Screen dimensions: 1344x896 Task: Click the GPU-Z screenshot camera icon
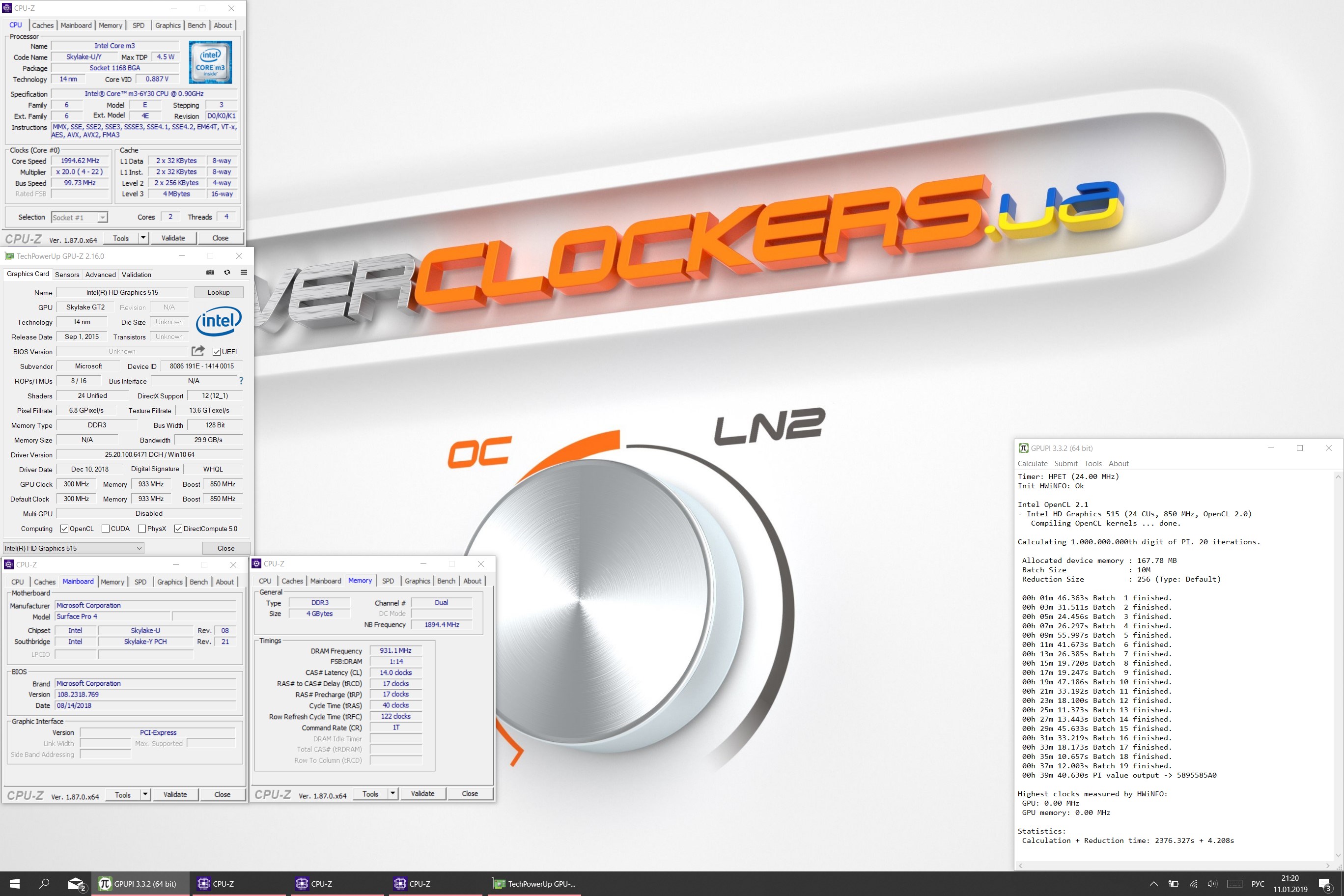(210, 273)
